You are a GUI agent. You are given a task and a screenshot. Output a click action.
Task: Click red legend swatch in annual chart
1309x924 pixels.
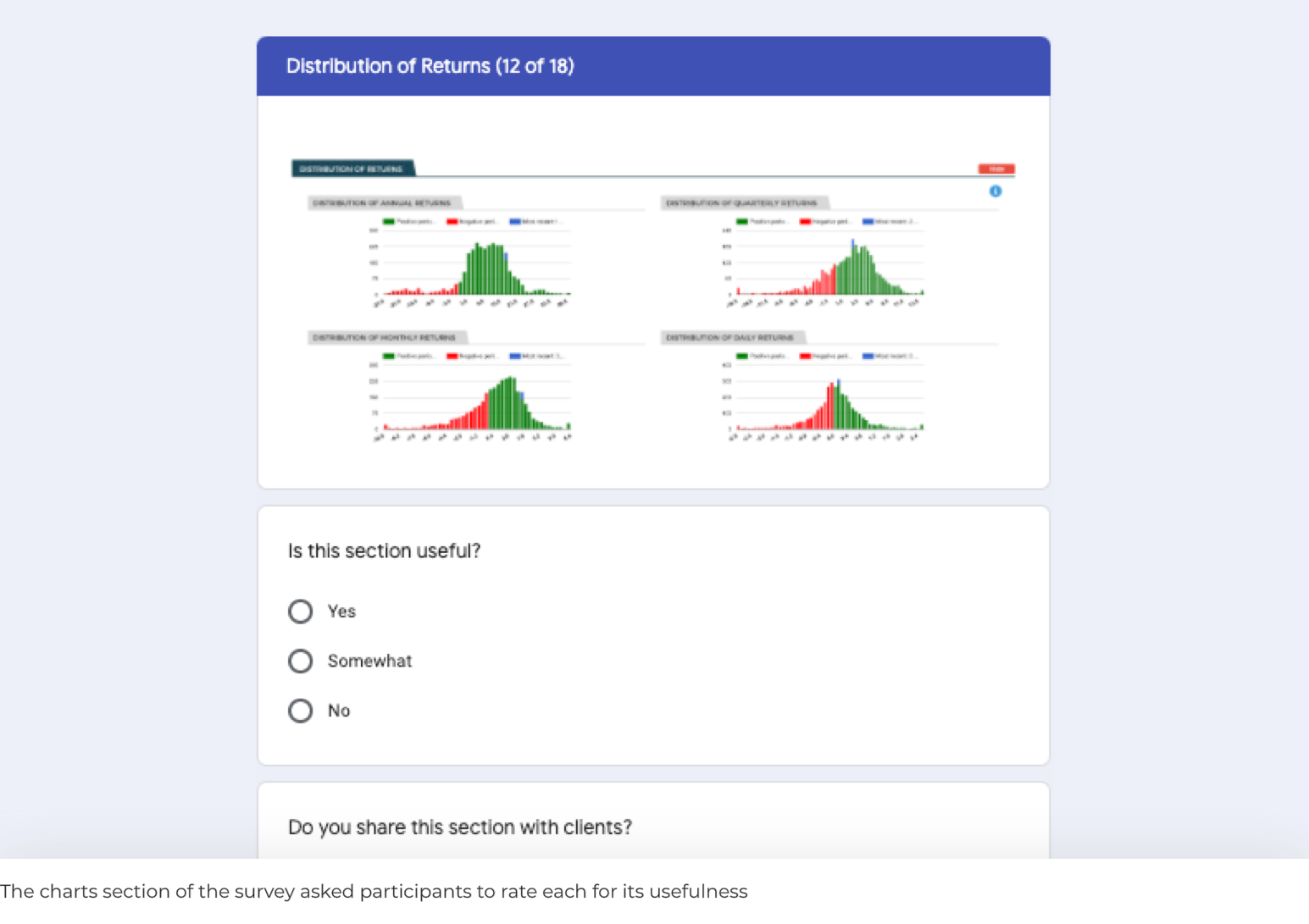[452, 222]
